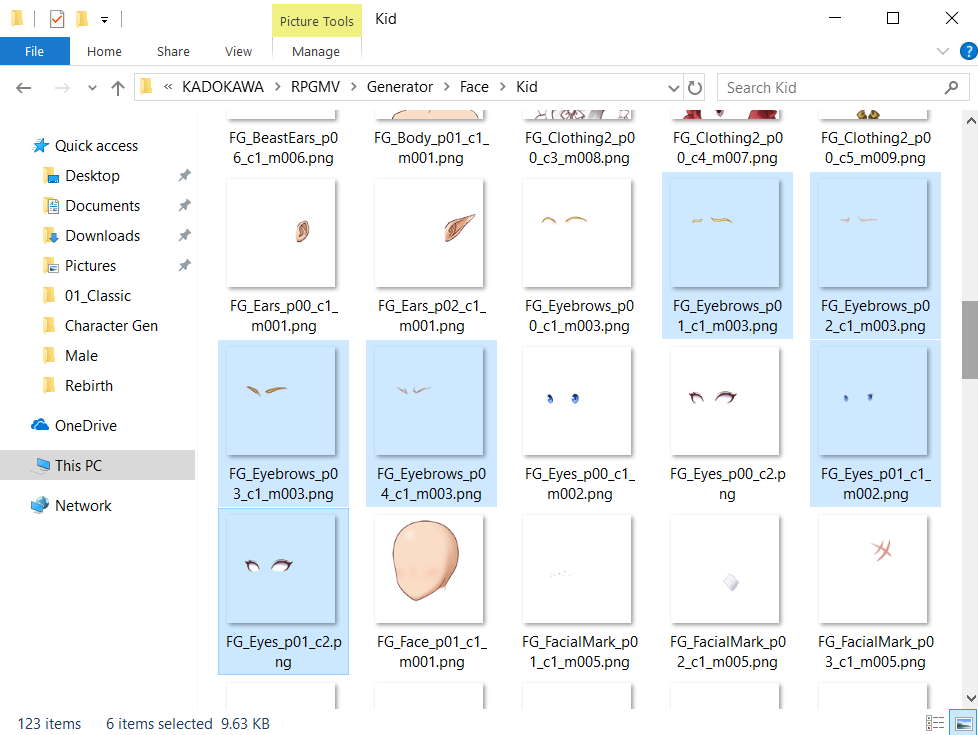Go up one folder level arrow
The height and width of the screenshot is (735, 978).
coord(117,88)
